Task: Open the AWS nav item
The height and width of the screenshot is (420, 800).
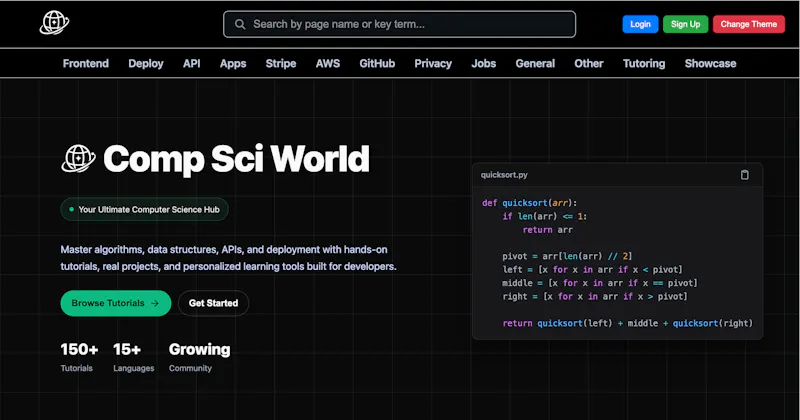Action: pyautogui.click(x=328, y=63)
